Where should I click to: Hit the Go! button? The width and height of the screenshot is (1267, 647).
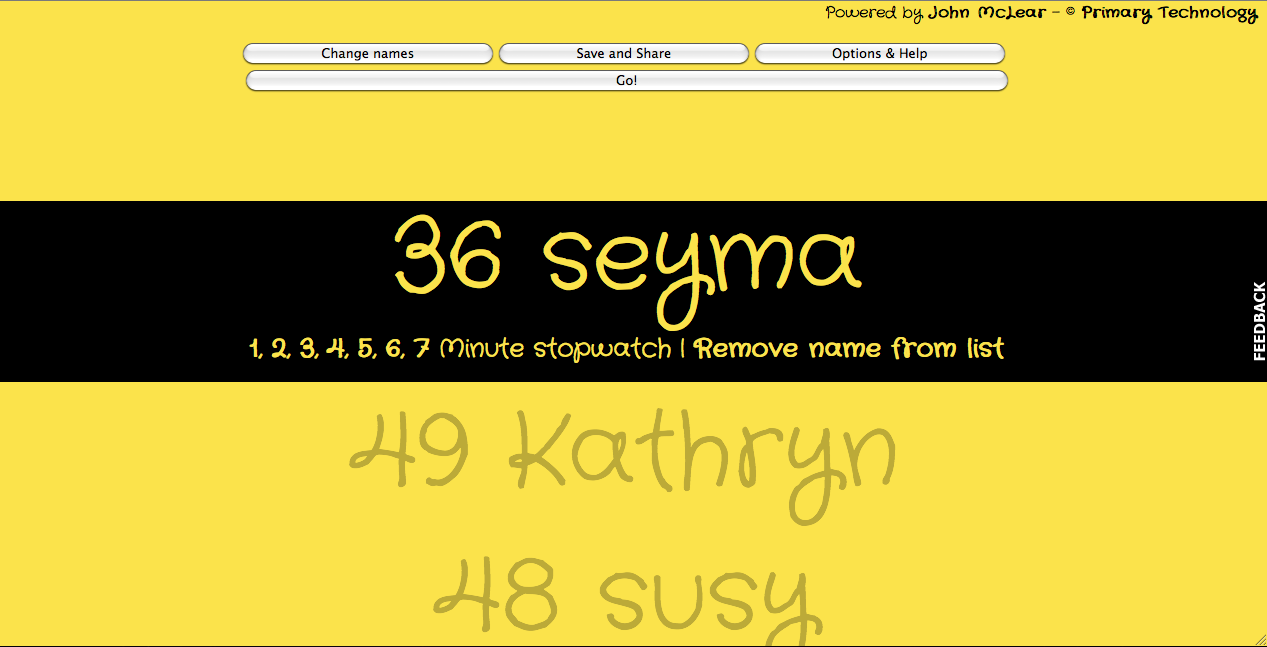(626, 81)
